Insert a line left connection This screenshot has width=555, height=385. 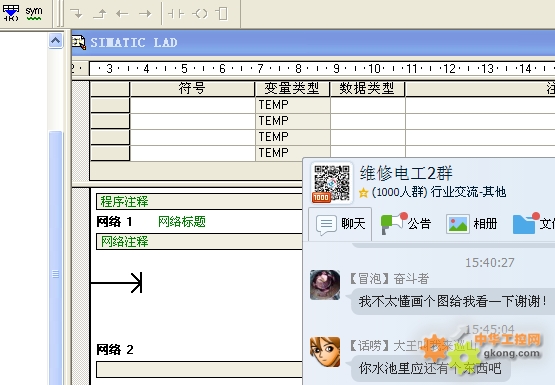[122, 14]
